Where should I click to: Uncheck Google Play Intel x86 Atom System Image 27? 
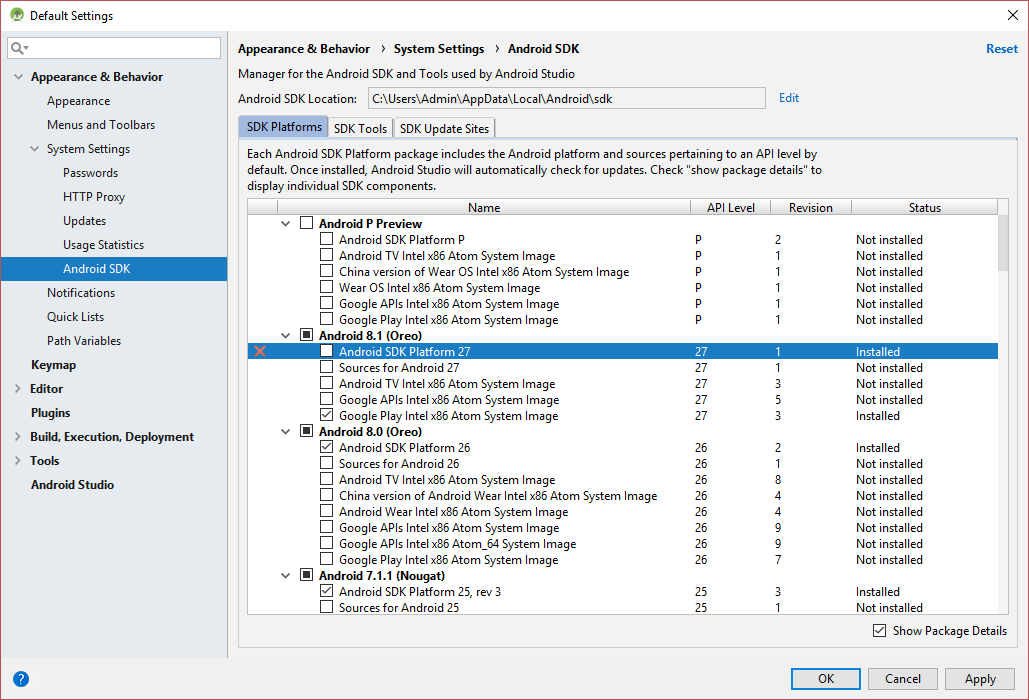(326, 415)
